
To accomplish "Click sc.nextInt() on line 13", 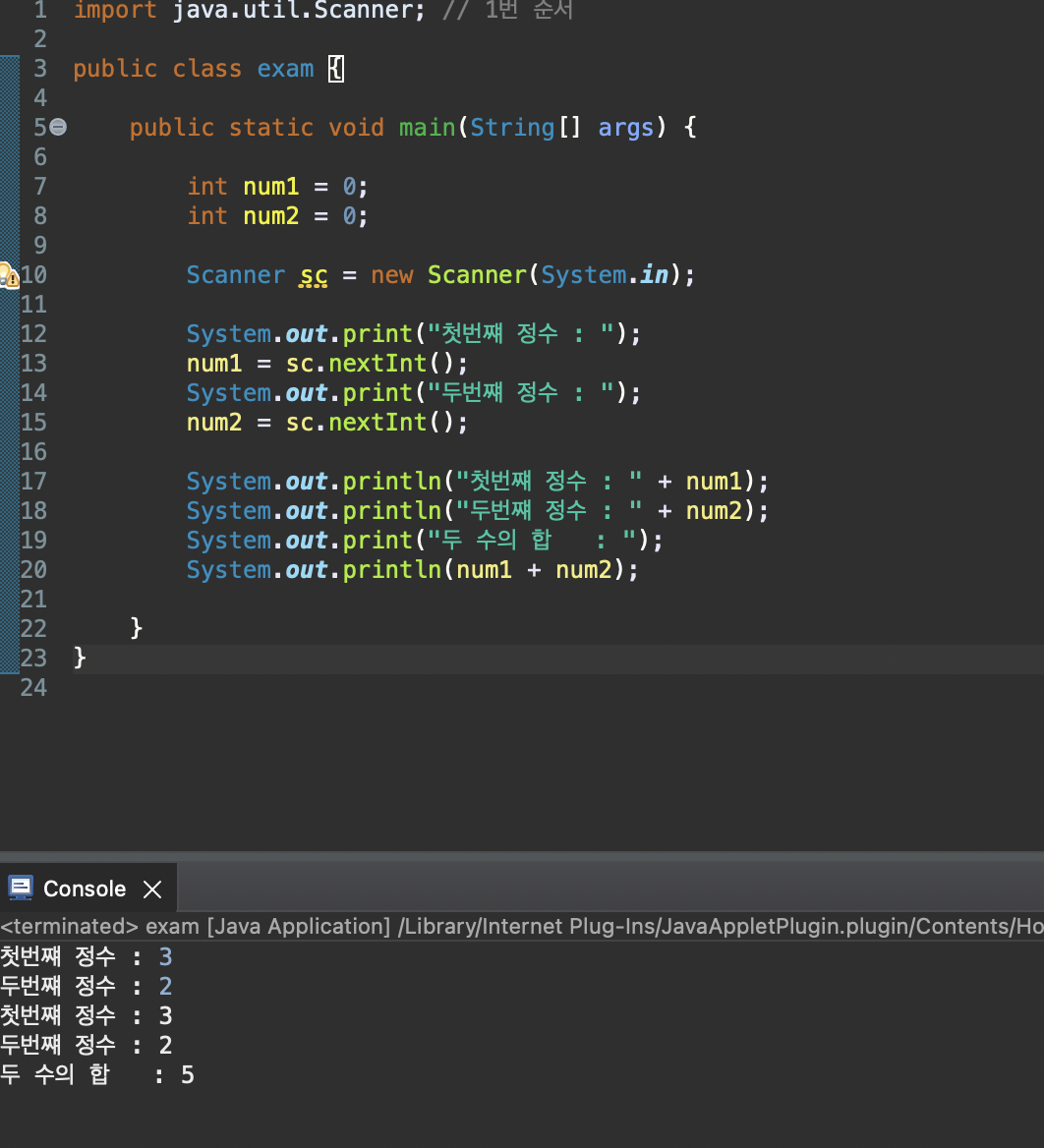I will pos(370,364).
